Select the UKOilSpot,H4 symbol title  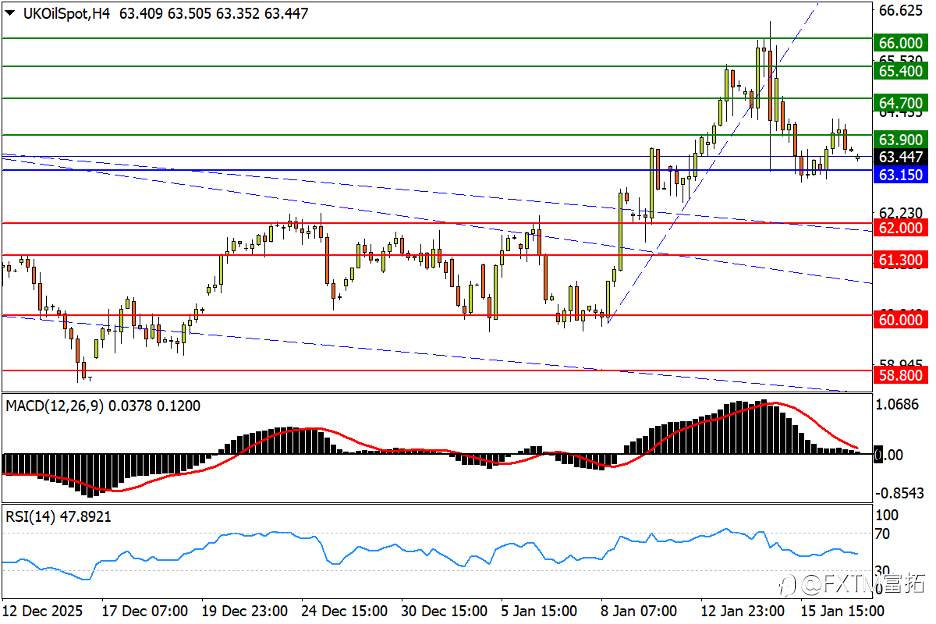pyautogui.click(x=66, y=13)
